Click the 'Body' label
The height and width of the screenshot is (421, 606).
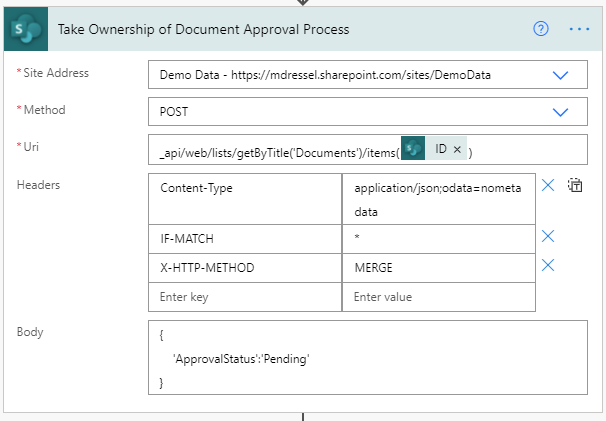tap(30, 332)
